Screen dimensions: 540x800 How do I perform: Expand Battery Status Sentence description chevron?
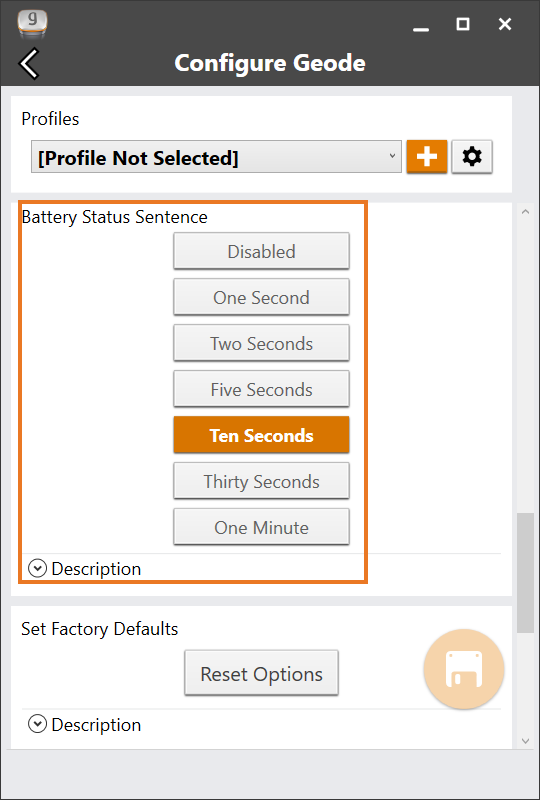click(37, 568)
